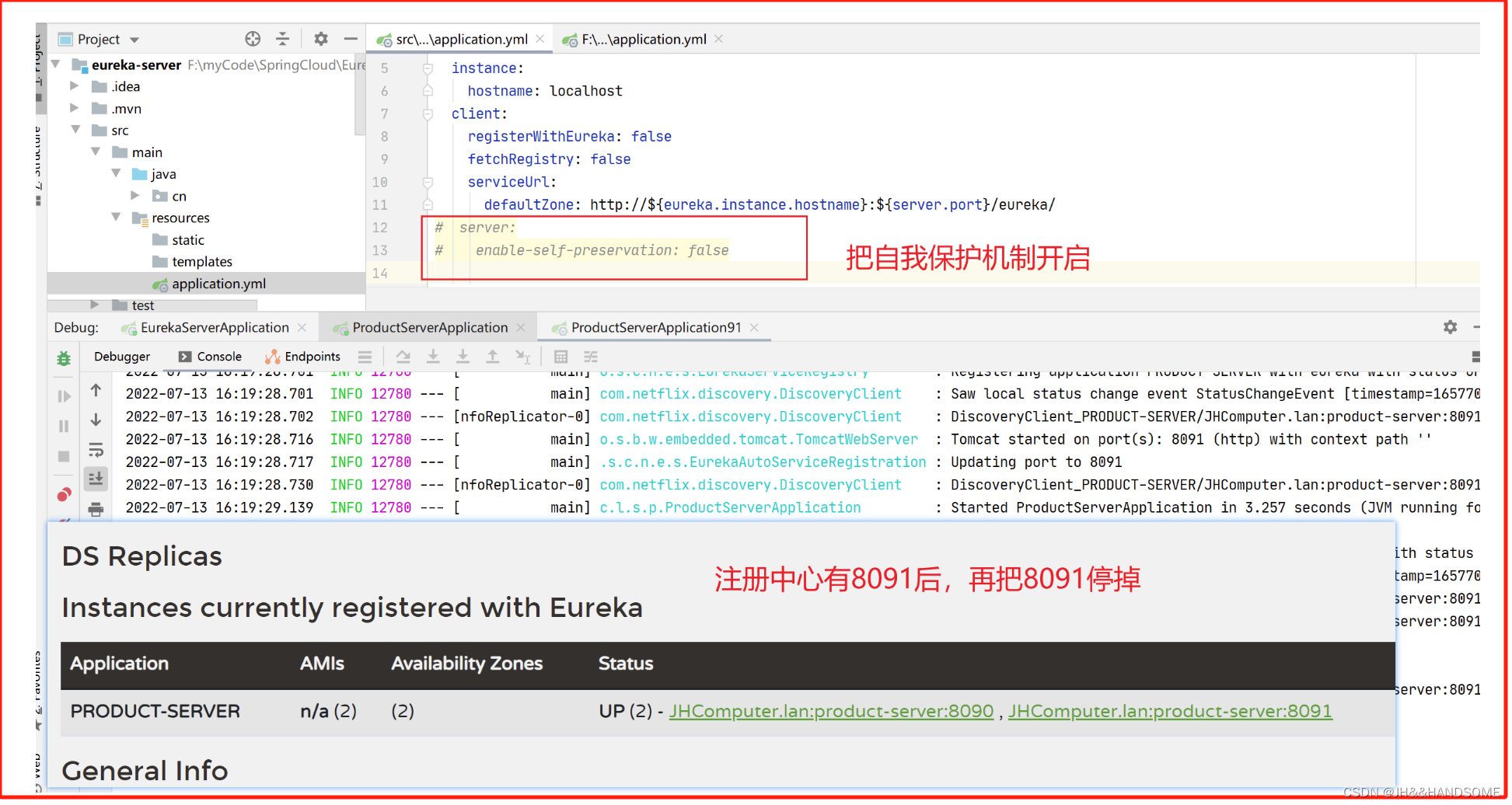The width and height of the screenshot is (1512, 805).
Task: Click the Locate/Select Opened File crosshair icon
Action: point(253,39)
